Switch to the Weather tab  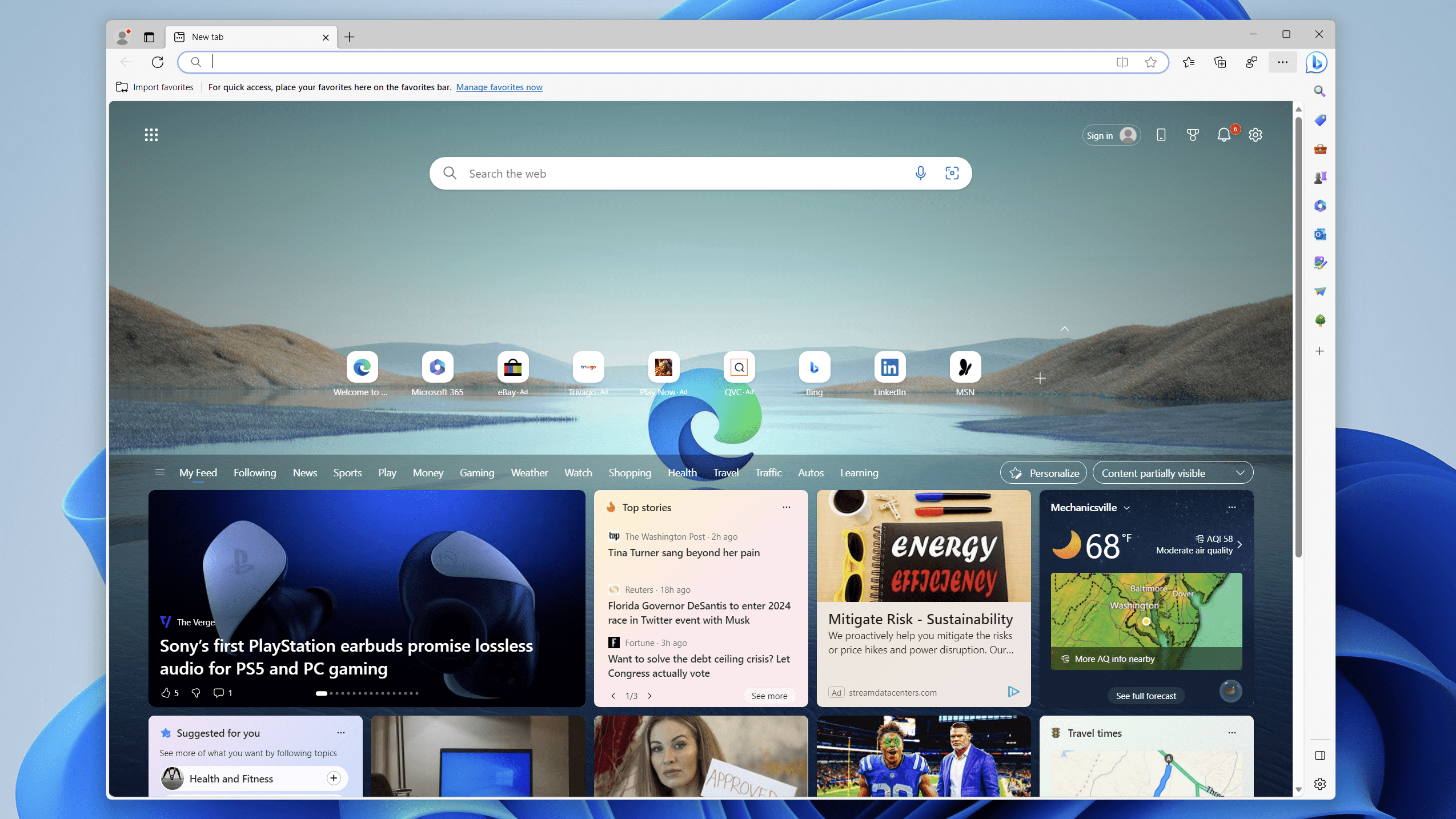(x=529, y=473)
